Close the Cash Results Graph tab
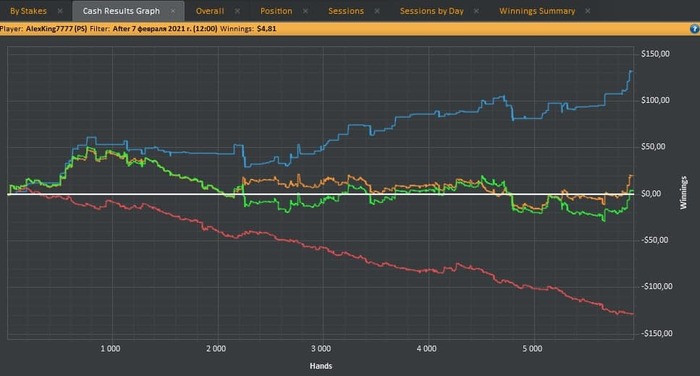 click(x=173, y=11)
